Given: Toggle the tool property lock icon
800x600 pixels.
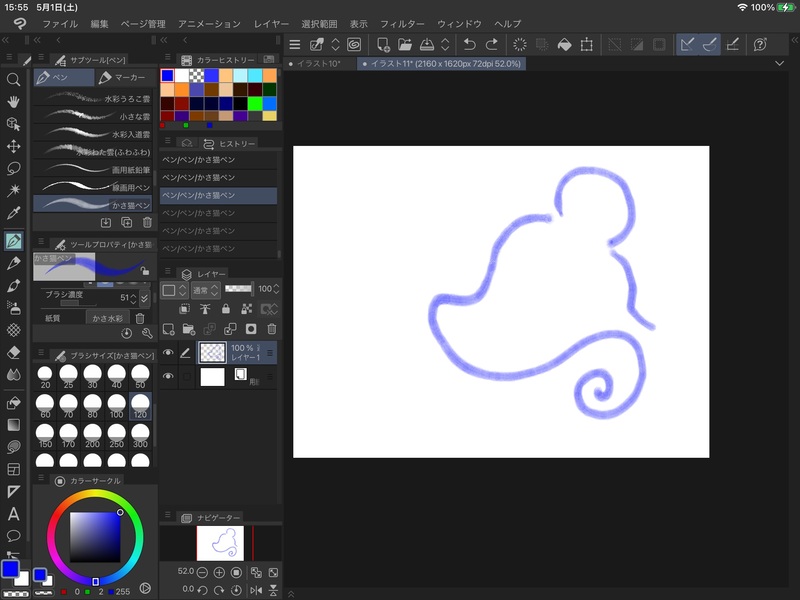Looking at the screenshot, I should click(145, 271).
